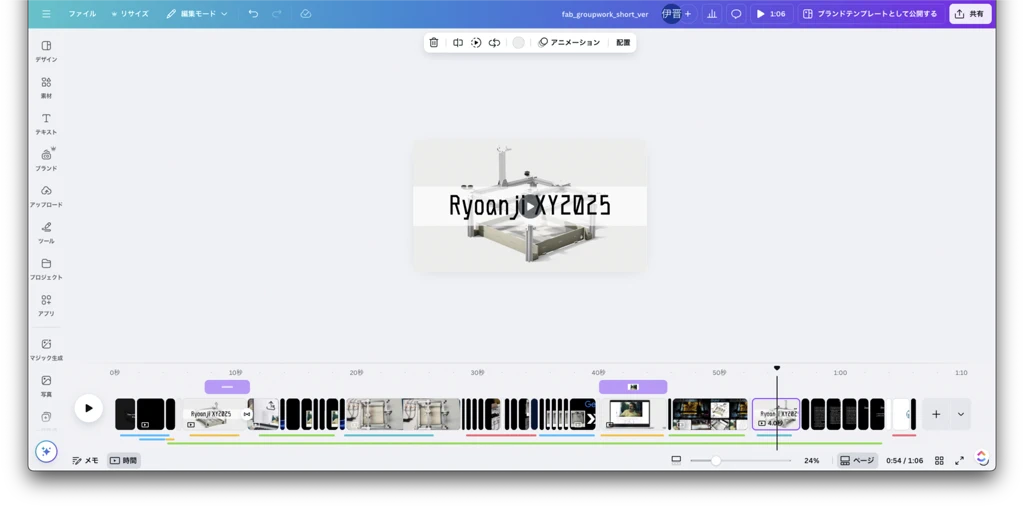Viewport: 1024px width, 508px height.
Task: Open the マジック生成 panel
Action: coord(46,350)
